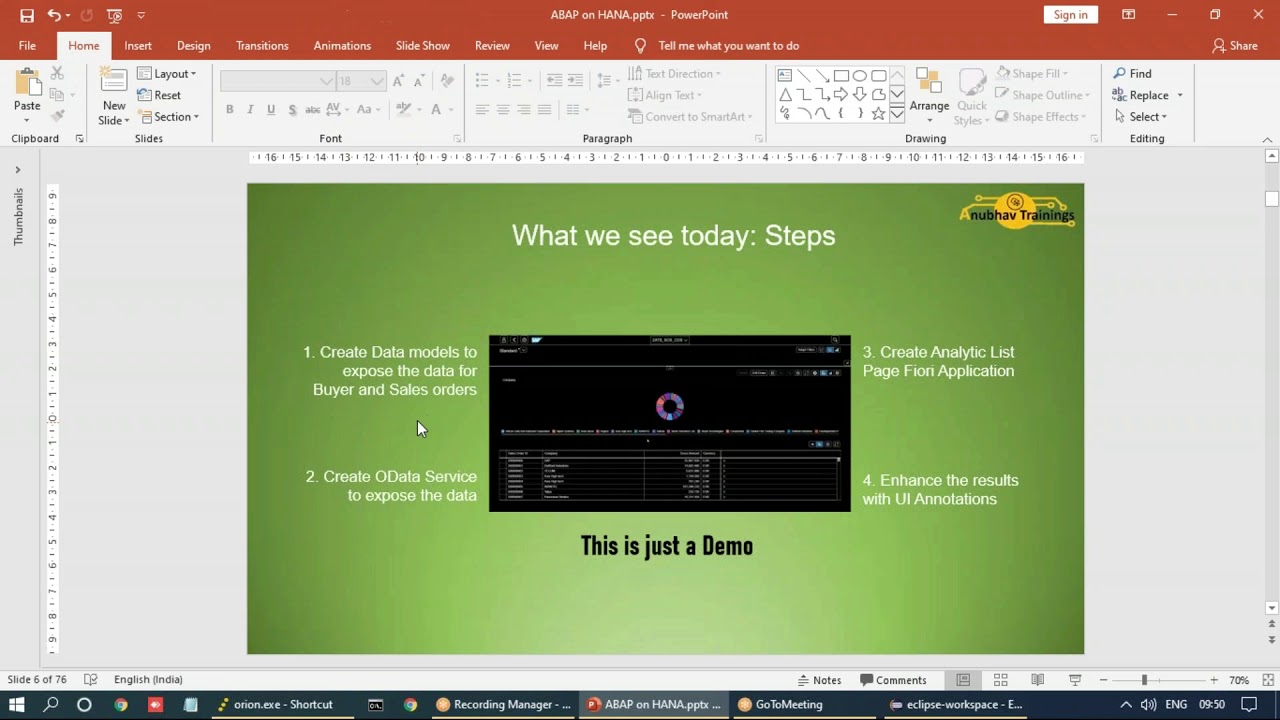Screen dimensions: 1280x720
Task: Click the Reset slide button
Action: pos(159,95)
